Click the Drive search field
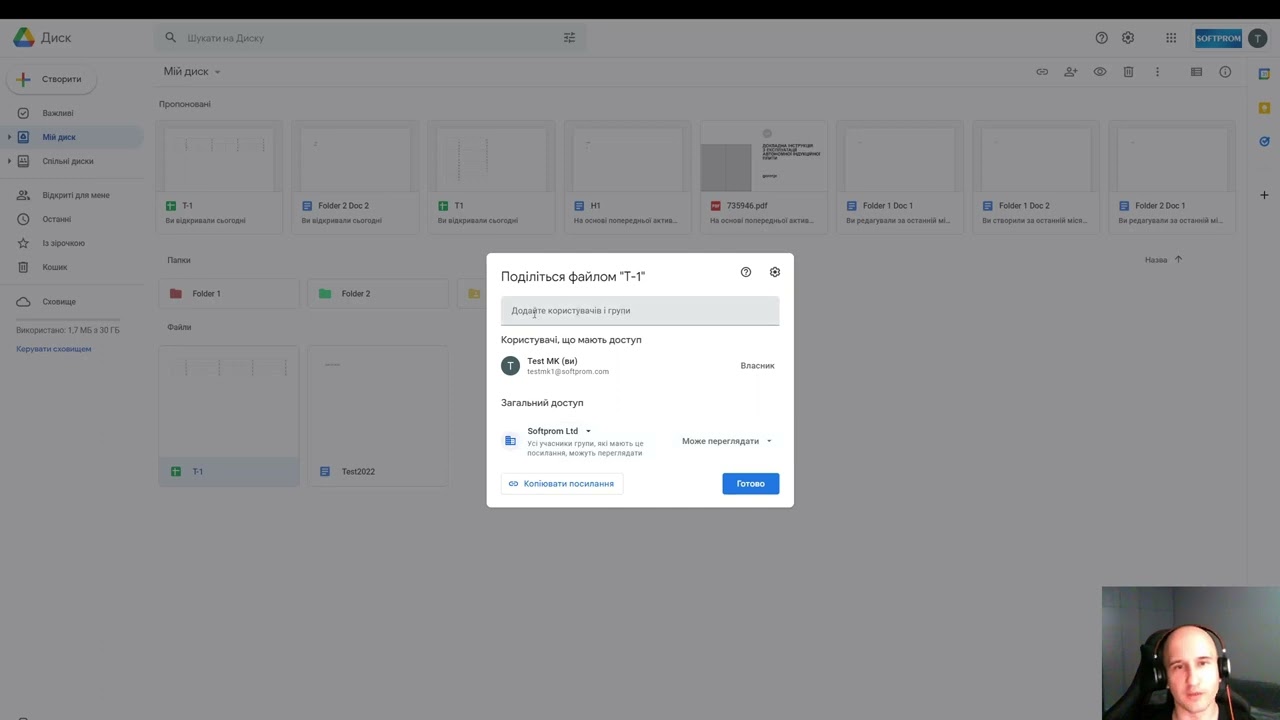Viewport: 1280px width, 720px height. click(370, 38)
